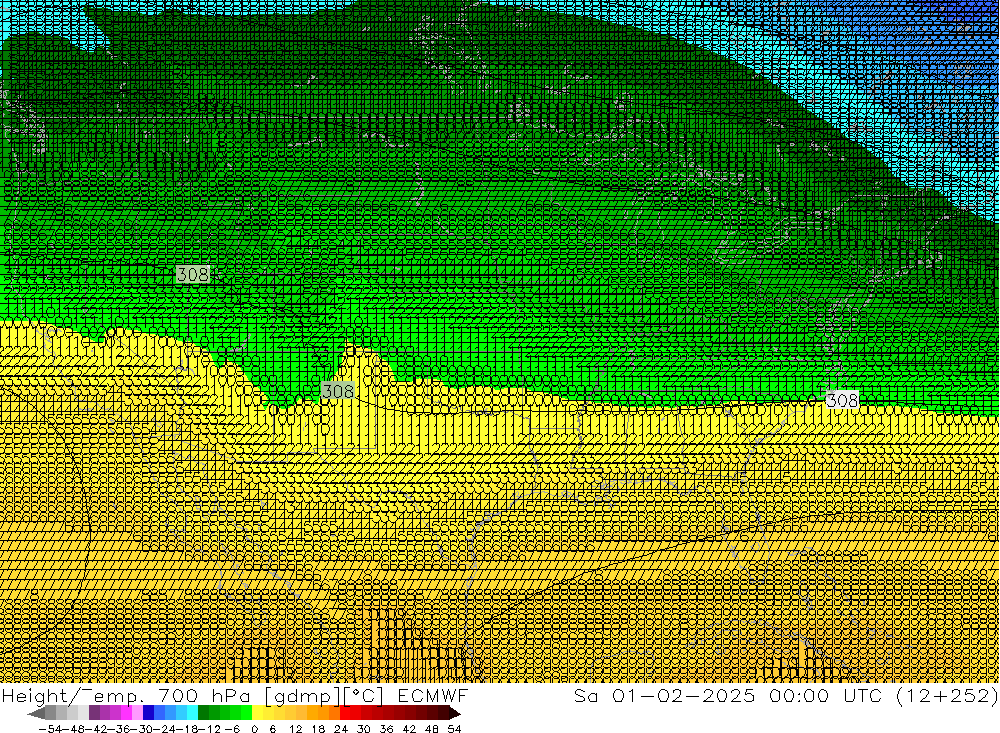
Task: Click the '0' legend scale value
Action: [x=254, y=729]
